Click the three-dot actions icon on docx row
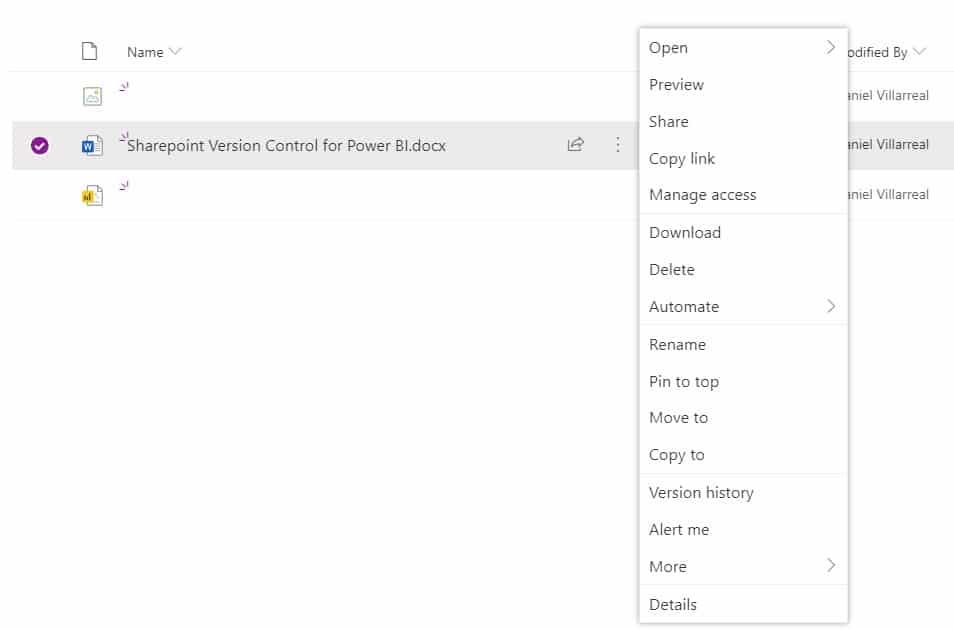Image resolution: width=954 pixels, height=629 pixels. pos(618,145)
